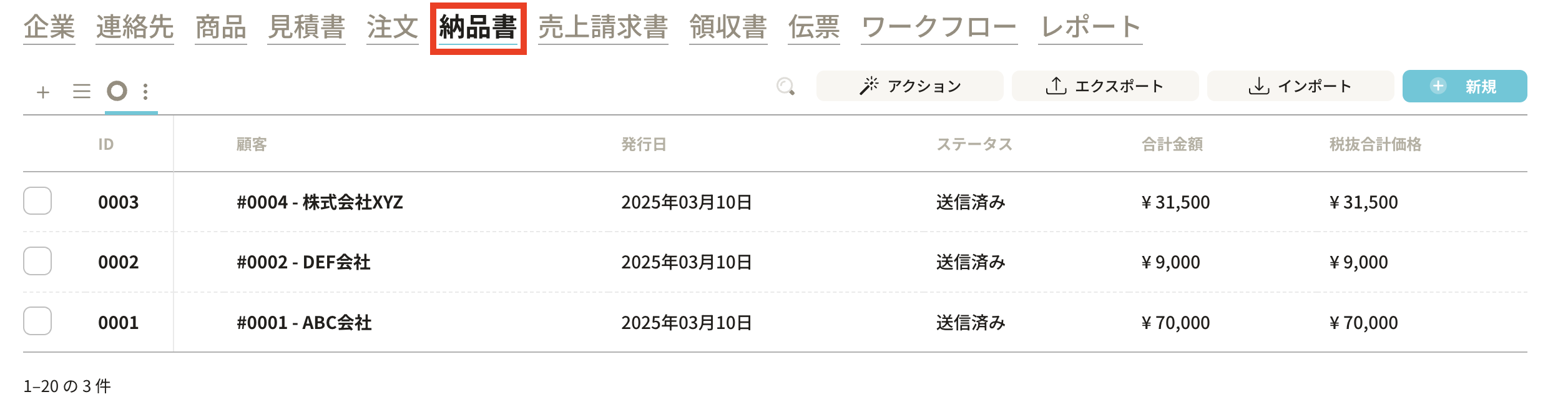Click the plus icon to add view
1568x417 pixels.
[x=43, y=92]
